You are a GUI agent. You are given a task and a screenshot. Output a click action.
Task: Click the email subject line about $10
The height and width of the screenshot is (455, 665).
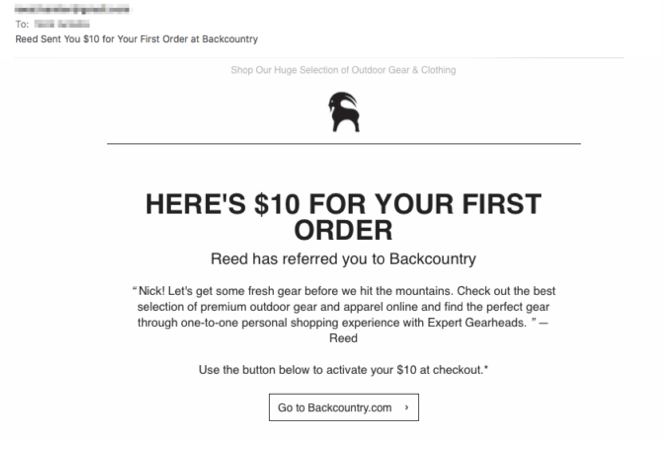coord(137,40)
